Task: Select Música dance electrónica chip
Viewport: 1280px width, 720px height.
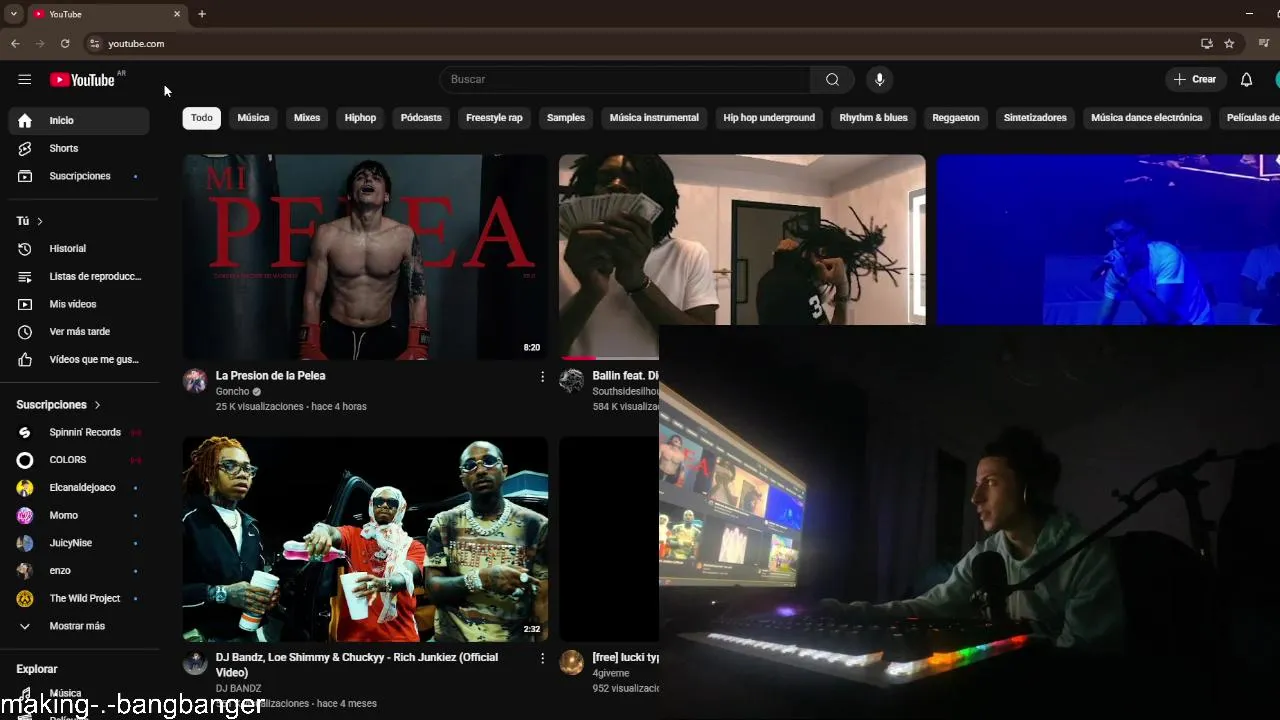Action: pos(1146,118)
